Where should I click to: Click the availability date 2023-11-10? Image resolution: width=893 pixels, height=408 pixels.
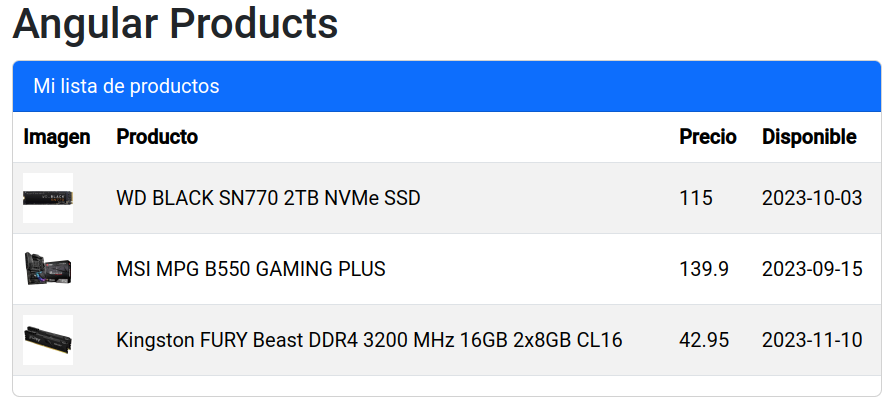pos(812,340)
